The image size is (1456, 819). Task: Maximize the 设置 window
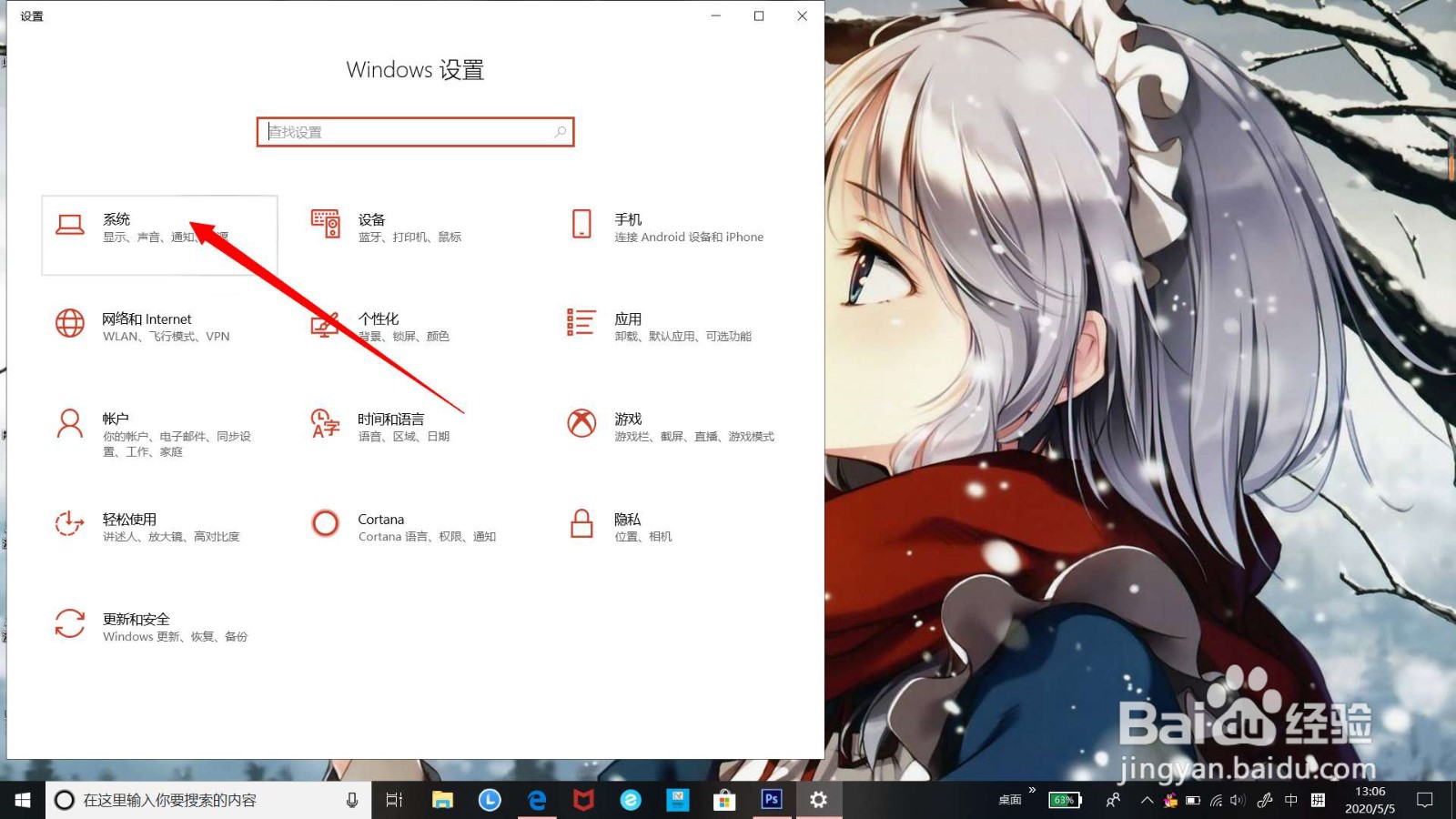click(x=759, y=15)
